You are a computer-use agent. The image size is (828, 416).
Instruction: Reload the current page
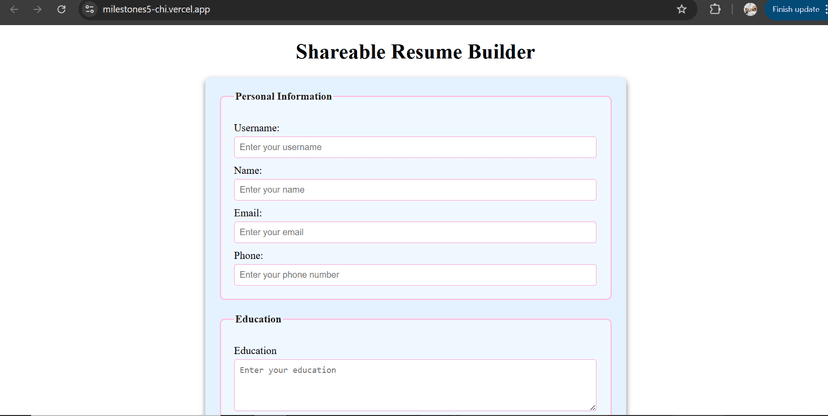(x=61, y=10)
